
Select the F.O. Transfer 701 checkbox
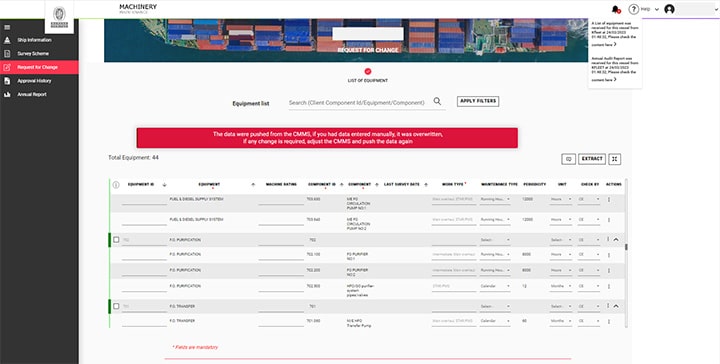(116, 306)
